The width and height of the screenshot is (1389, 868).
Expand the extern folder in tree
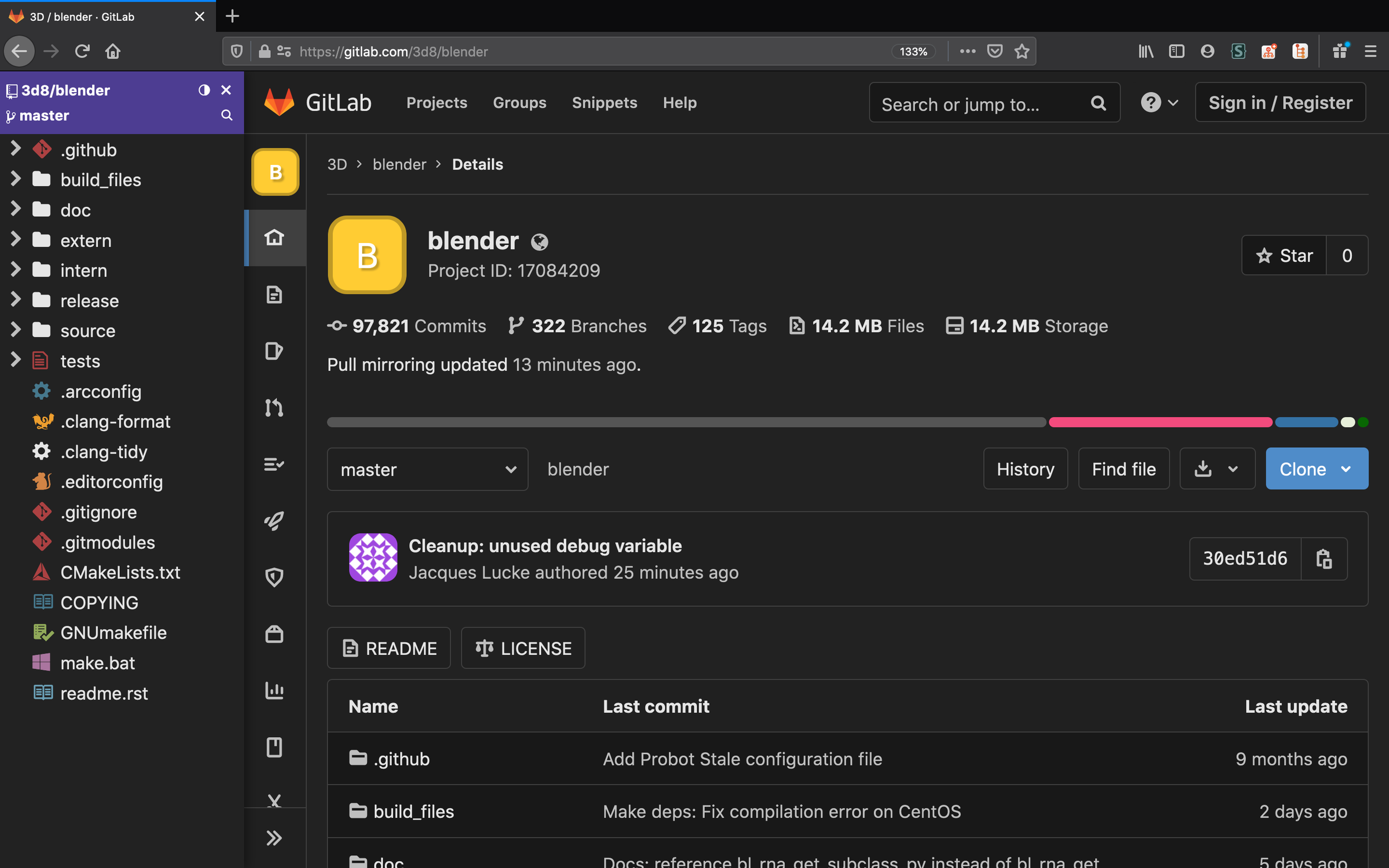16,240
